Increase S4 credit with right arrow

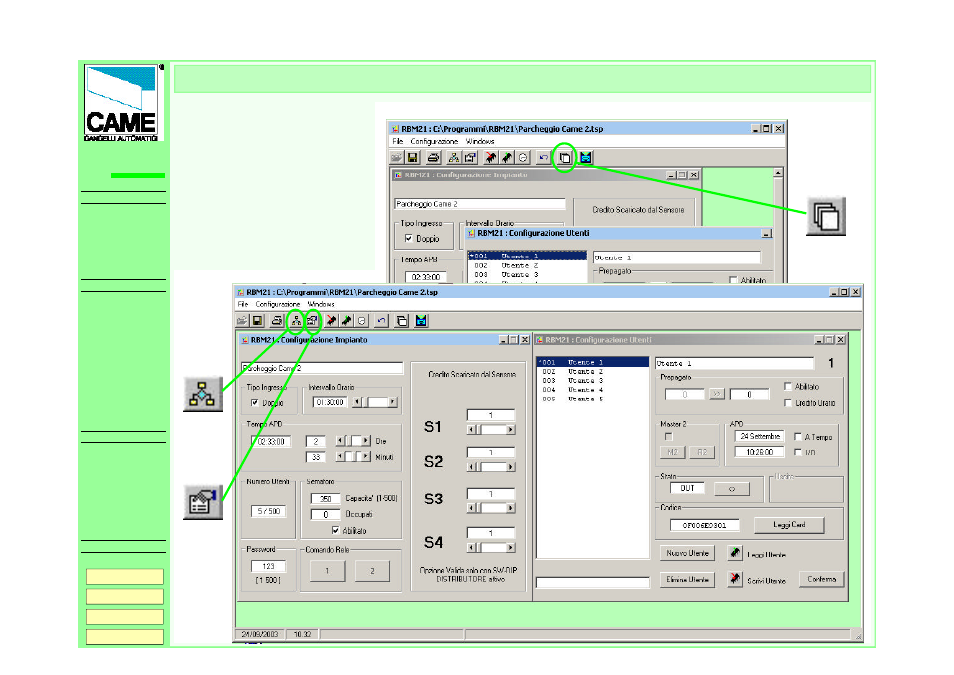510,547
